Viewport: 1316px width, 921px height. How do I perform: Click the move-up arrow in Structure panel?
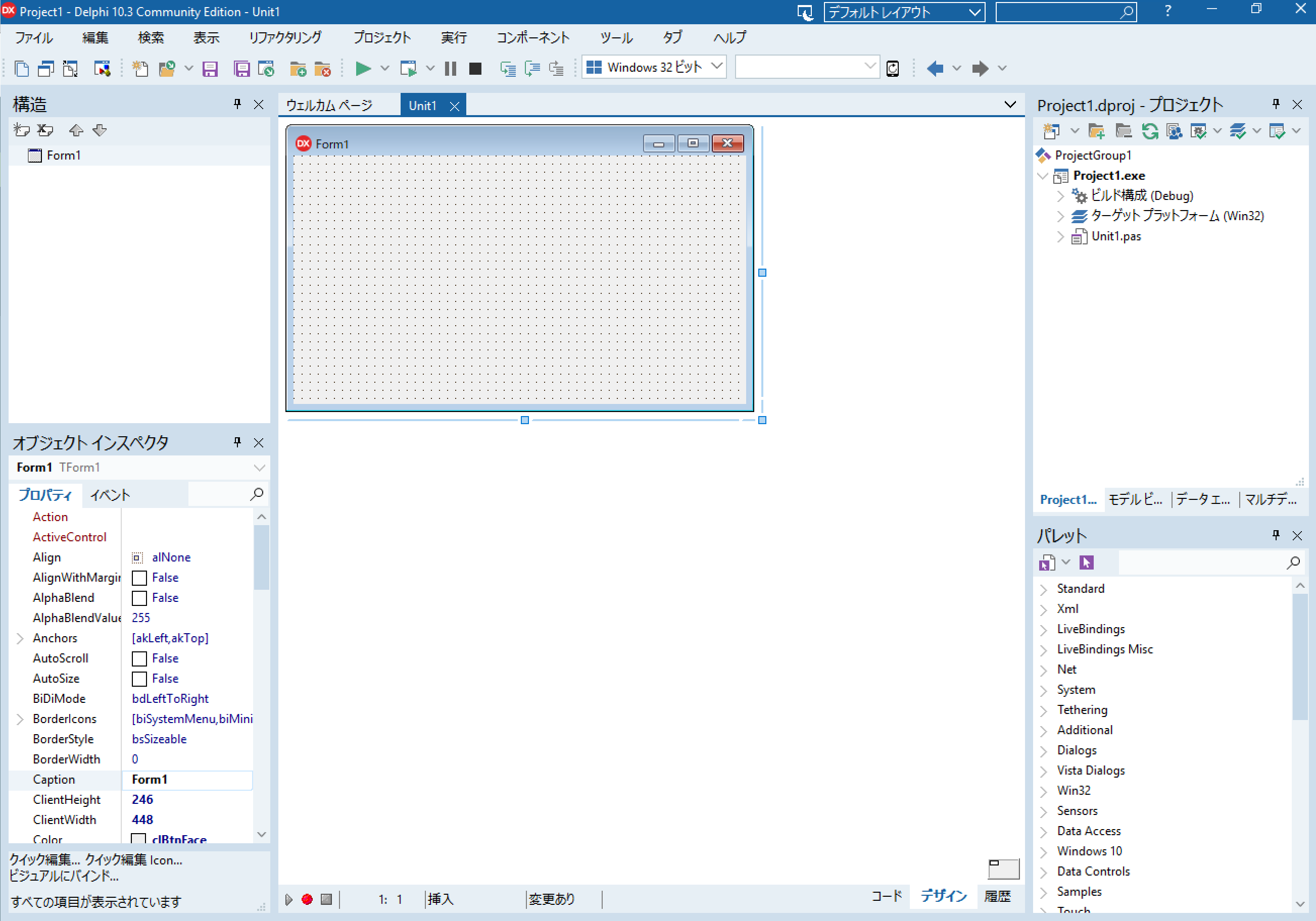pos(76,131)
